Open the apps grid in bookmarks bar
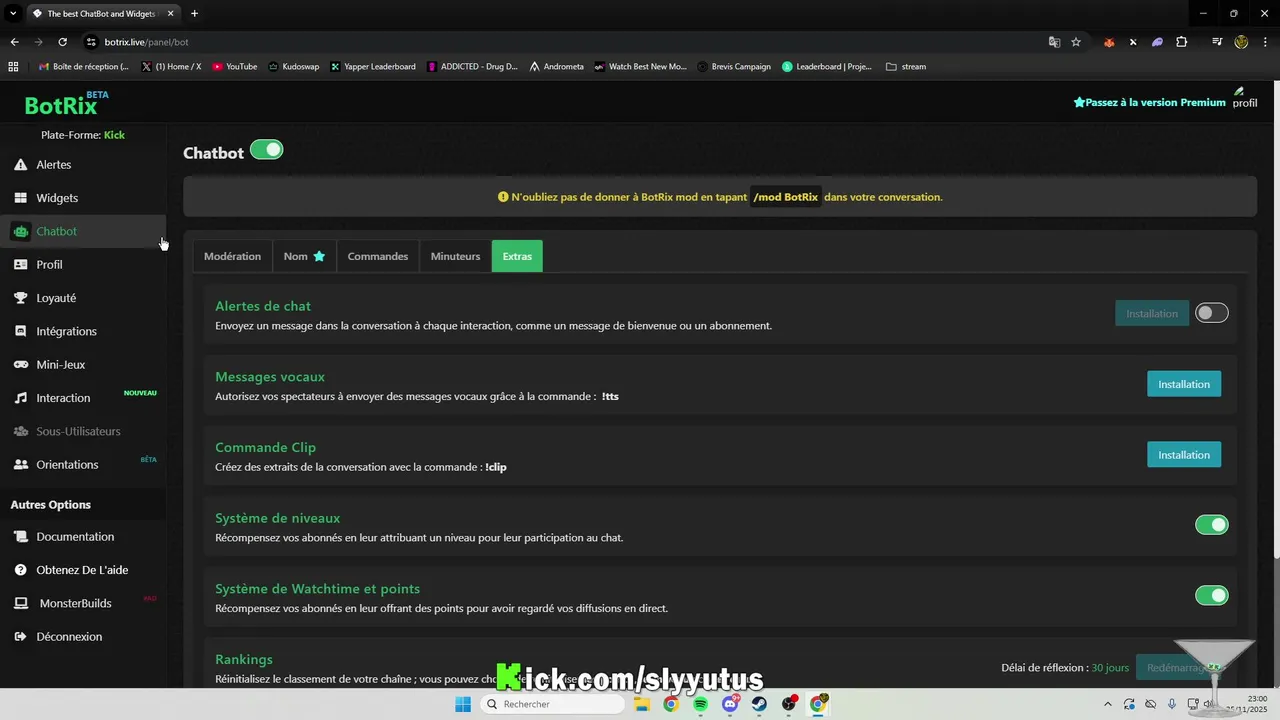1280x720 pixels. [13, 67]
